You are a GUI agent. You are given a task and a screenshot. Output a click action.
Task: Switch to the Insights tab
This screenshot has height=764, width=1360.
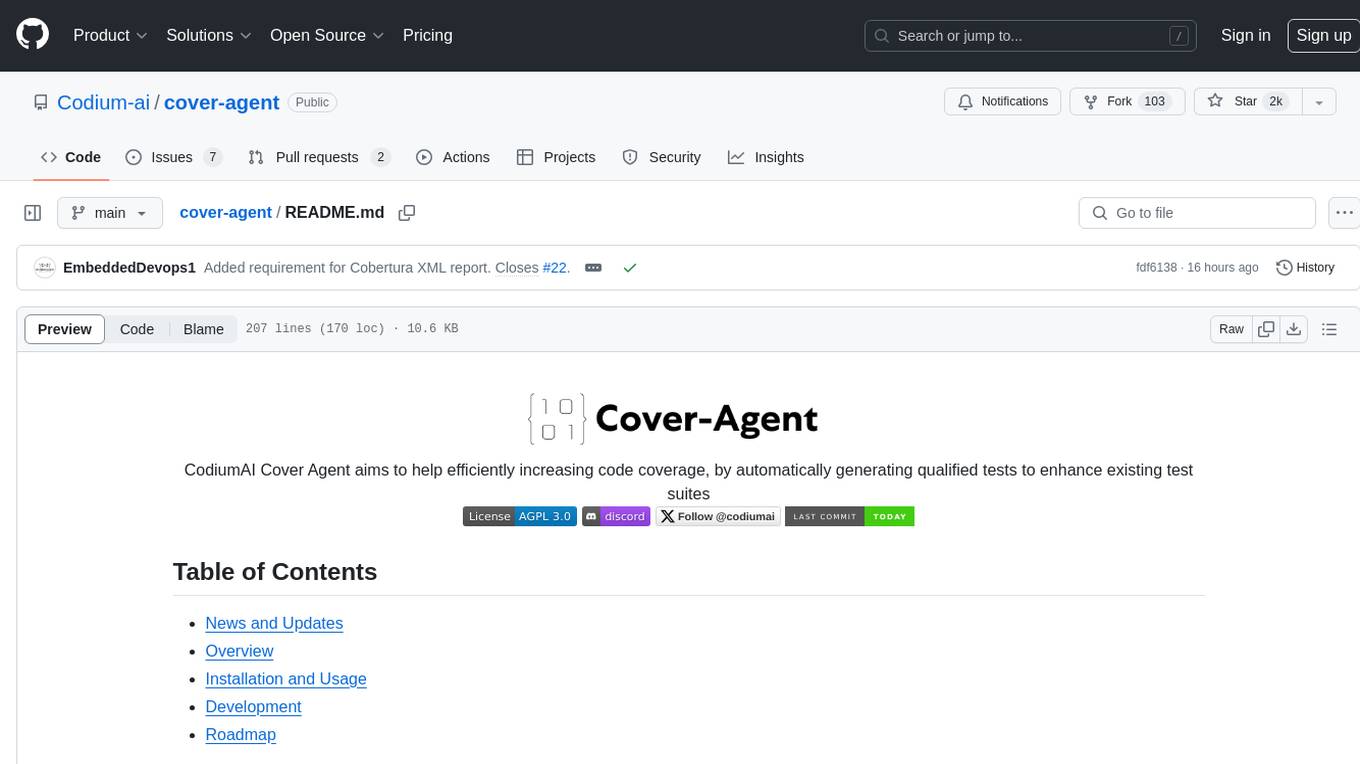click(766, 157)
